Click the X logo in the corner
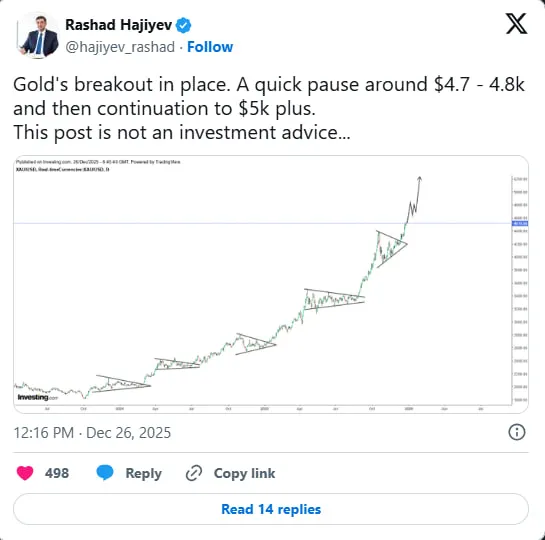The height and width of the screenshot is (540, 545). click(x=516, y=24)
